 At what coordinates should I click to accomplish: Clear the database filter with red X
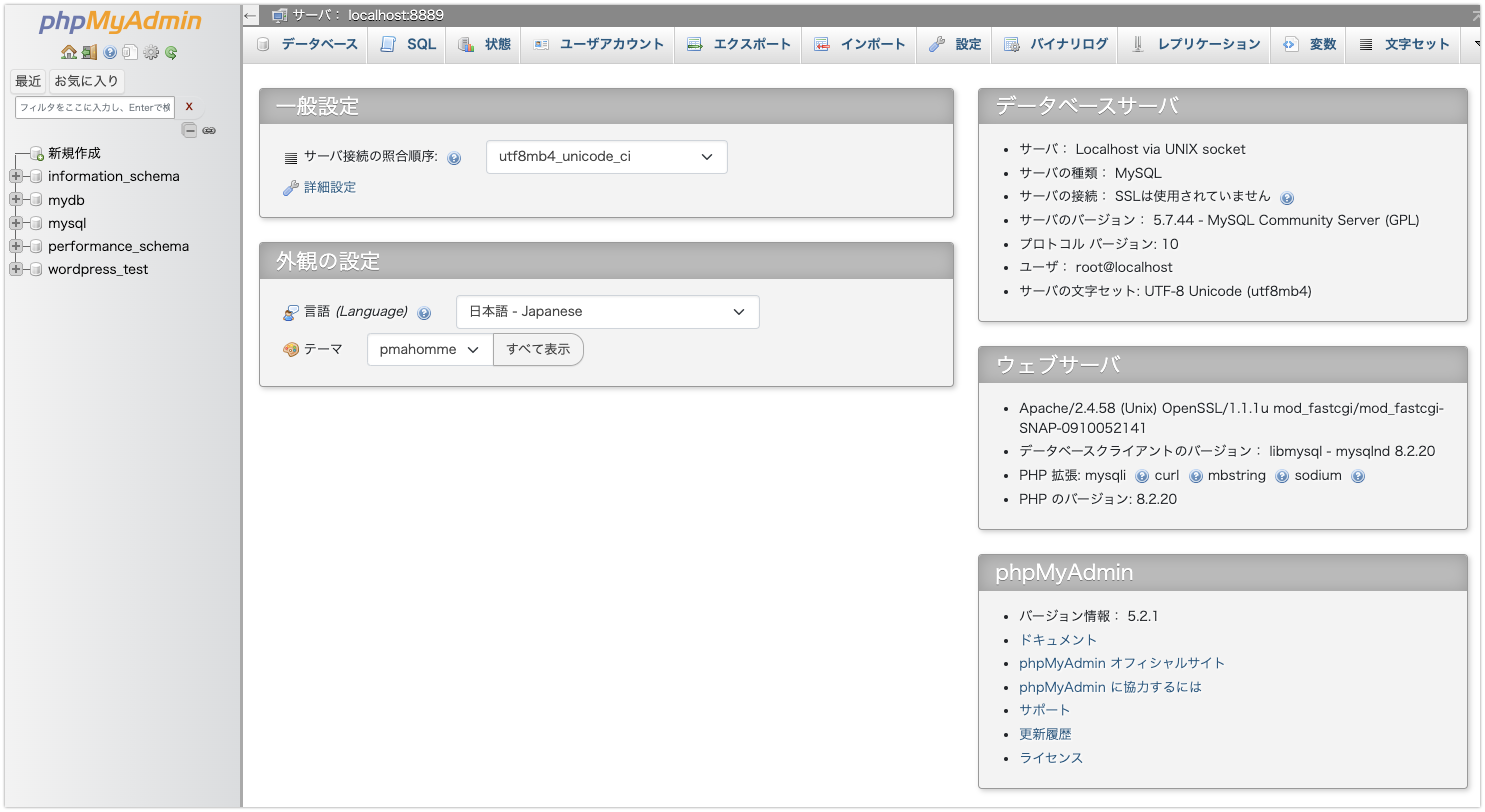189,106
